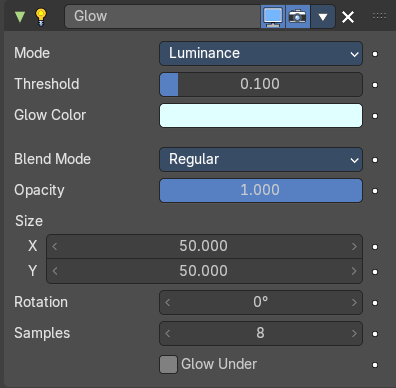Image resolution: width=396 pixels, height=388 pixels.
Task: Open the Glow Color swatch
Action: (x=261, y=116)
